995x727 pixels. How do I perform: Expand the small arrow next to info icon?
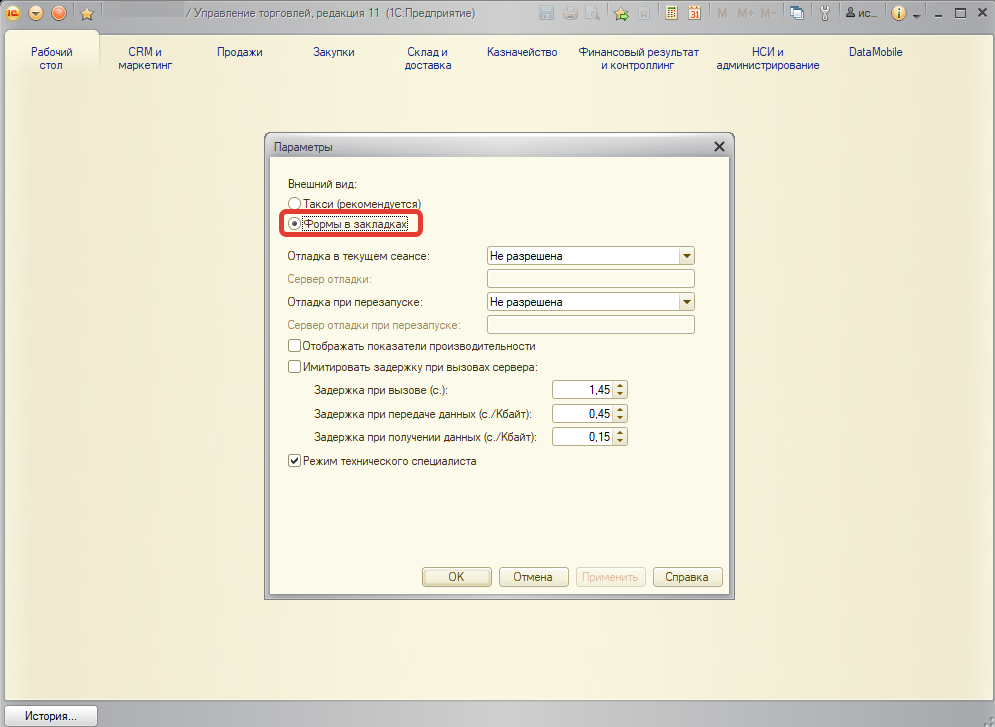(x=916, y=15)
